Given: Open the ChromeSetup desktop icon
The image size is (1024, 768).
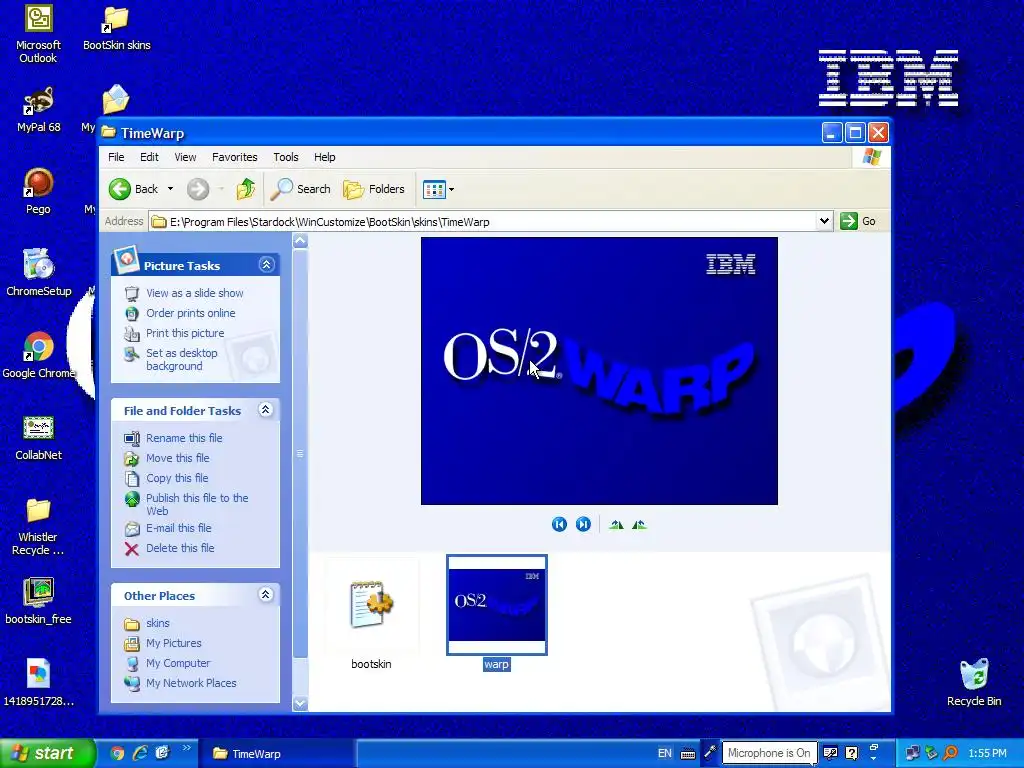Looking at the screenshot, I should pos(39,273).
